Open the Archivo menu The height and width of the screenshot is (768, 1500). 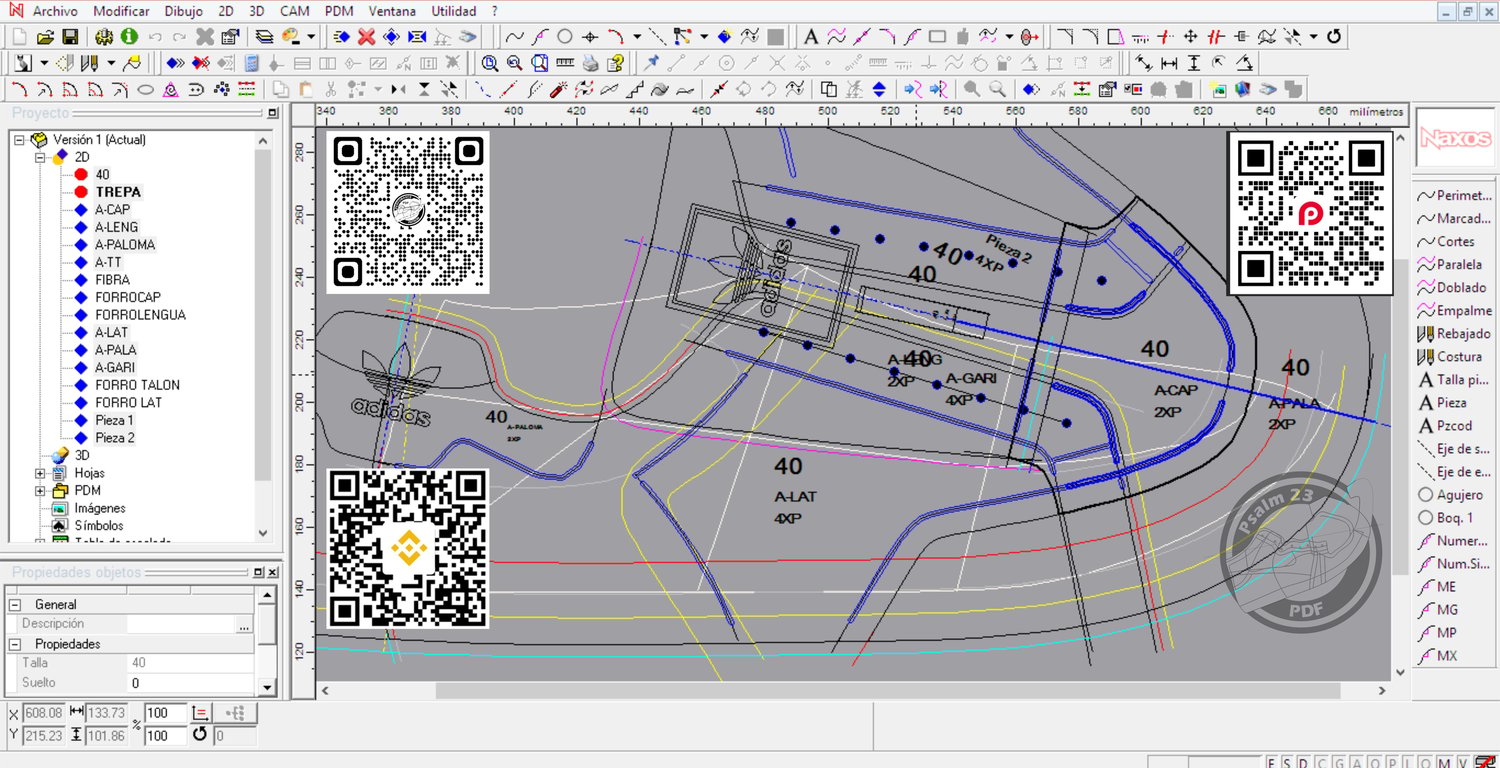click(55, 11)
